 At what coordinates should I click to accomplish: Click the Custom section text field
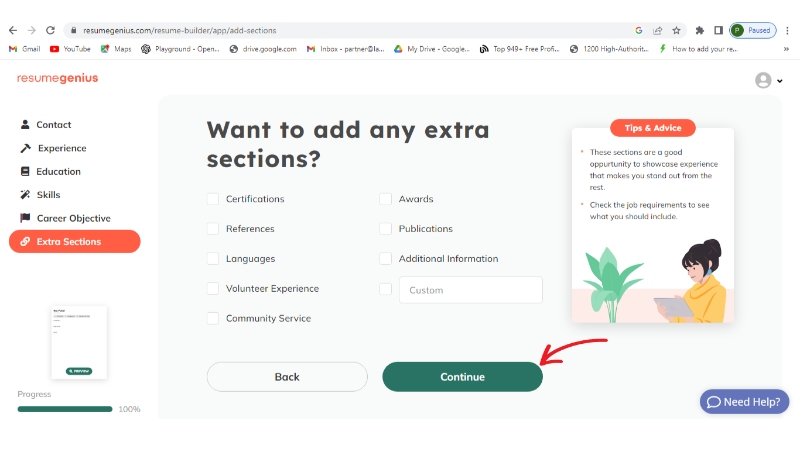(x=470, y=290)
